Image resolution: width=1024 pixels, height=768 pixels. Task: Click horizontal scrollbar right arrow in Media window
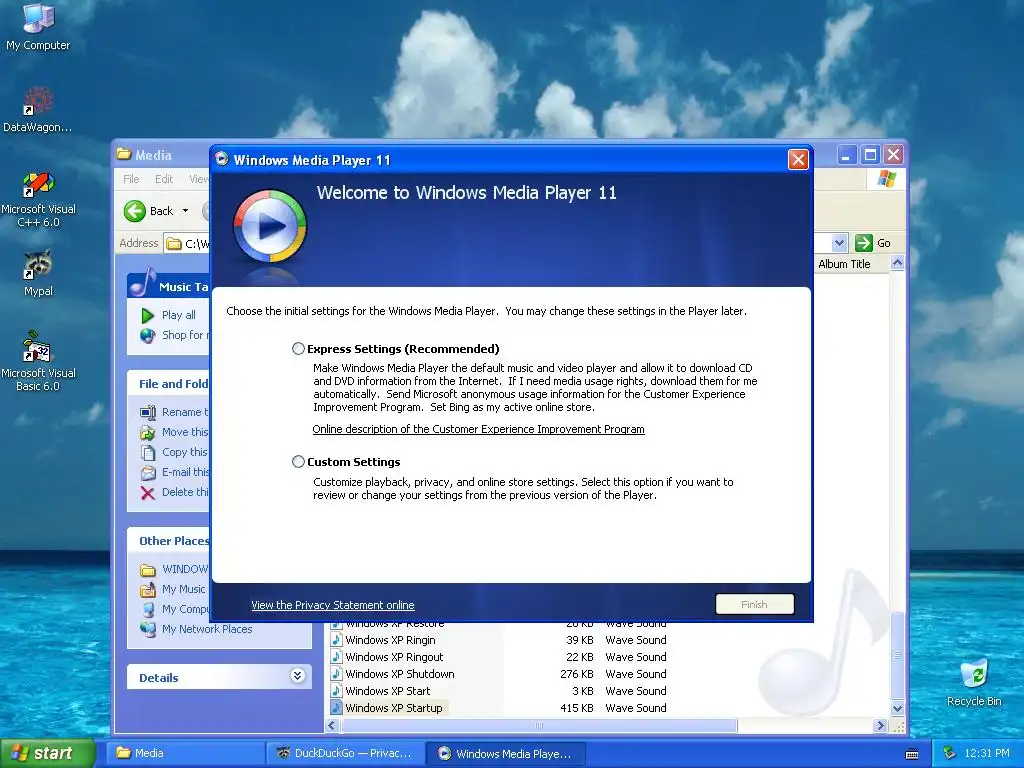(x=881, y=726)
